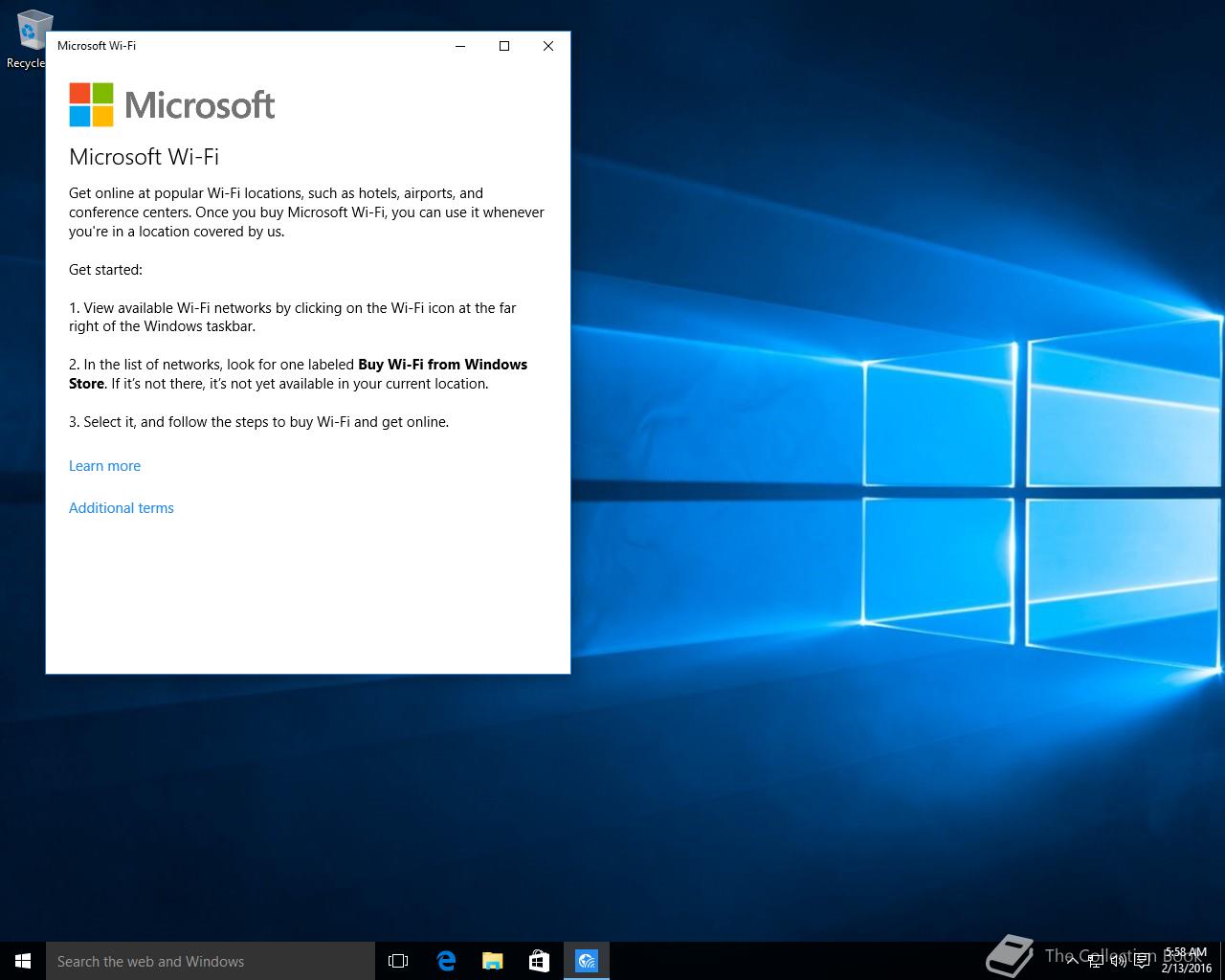1225x980 pixels.
Task: Open Windows Store from the taskbar
Action: pos(540,961)
